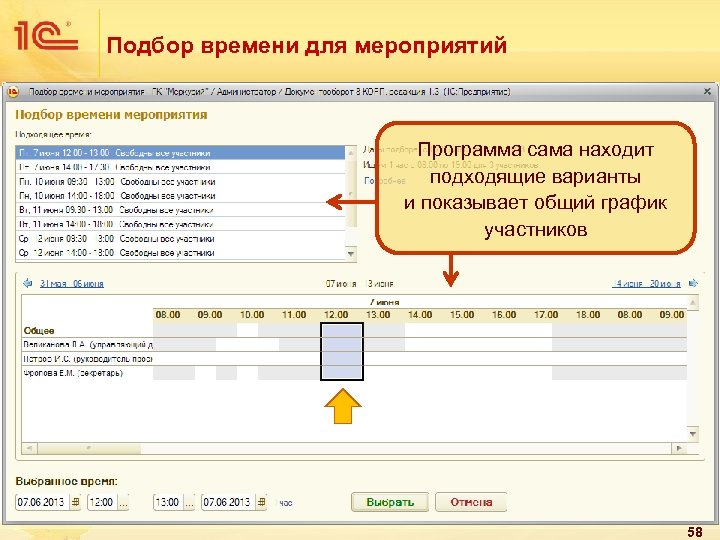Select row Пн, 10 июня 09:30 - 13:00

181,181
